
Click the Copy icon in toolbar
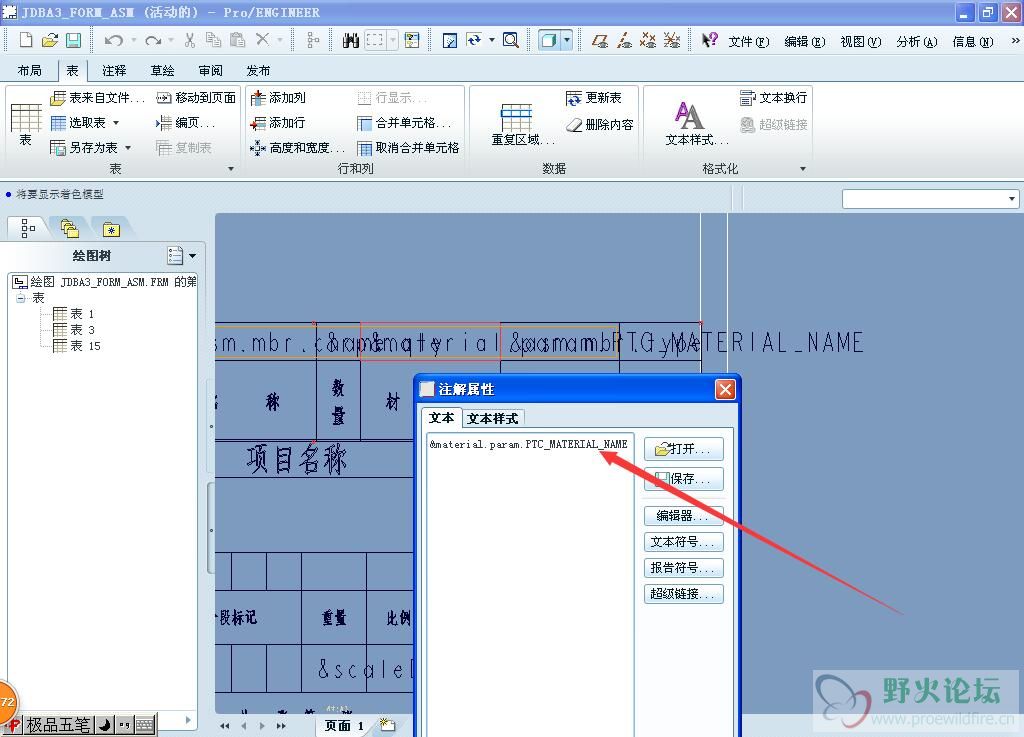tap(213, 40)
